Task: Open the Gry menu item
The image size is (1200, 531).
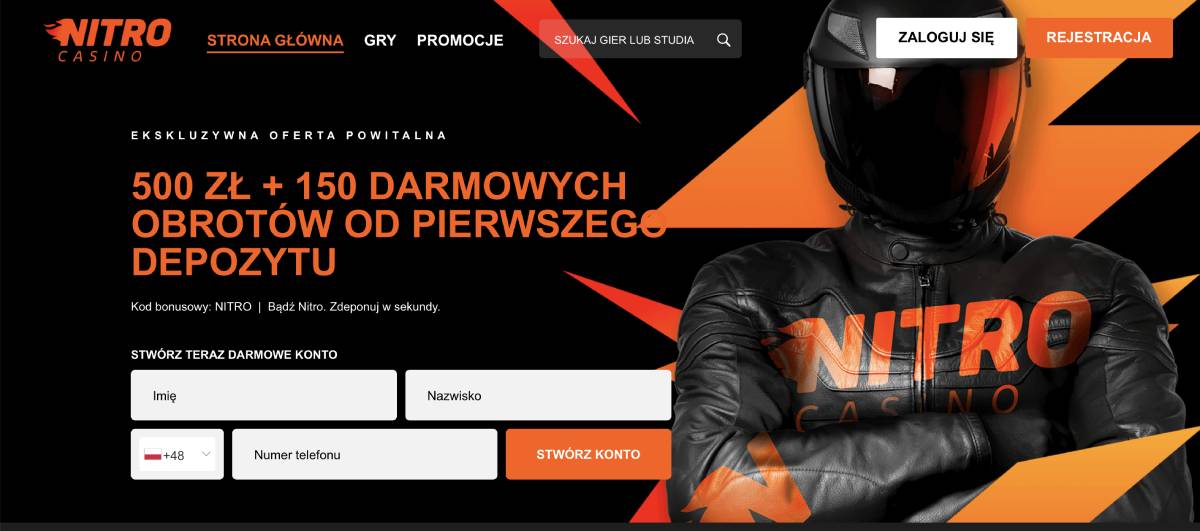Action: pyautogui.click(x=380, y=41)
